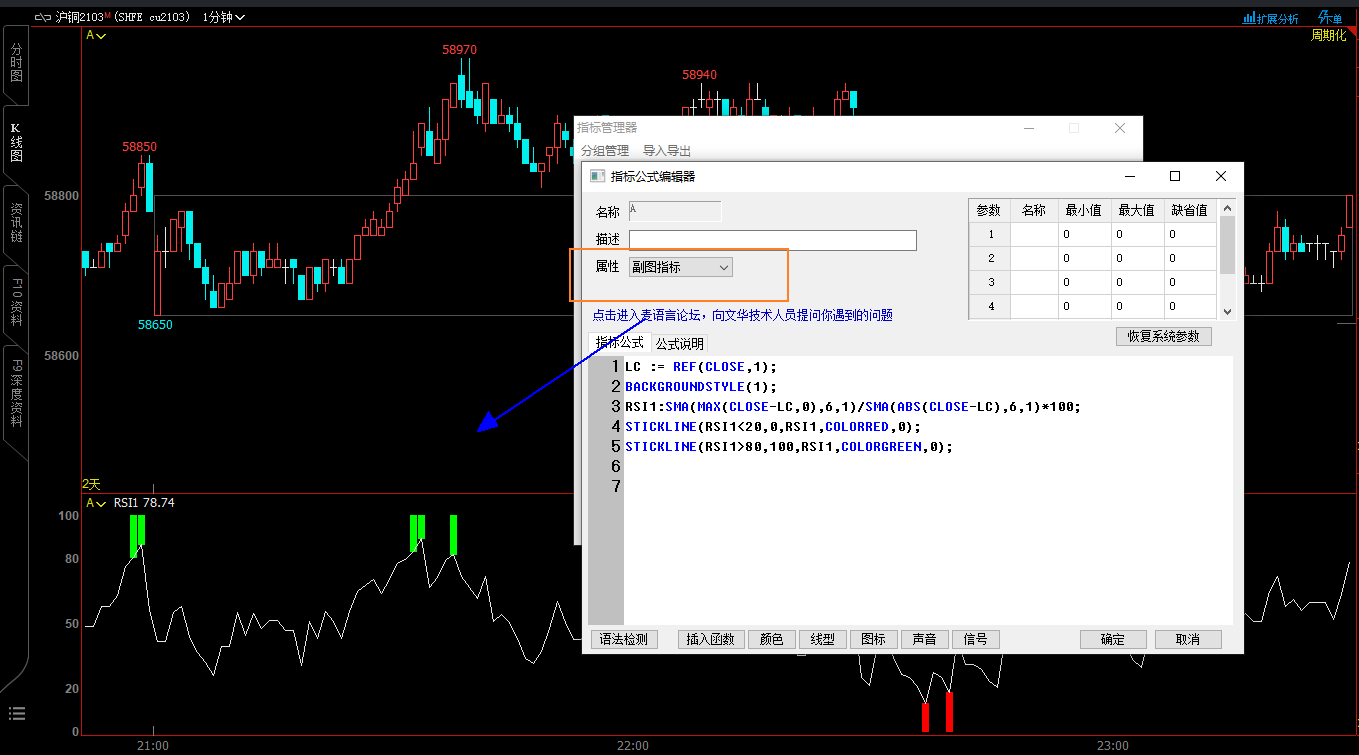
Task: Close the 指标公式编辑器 window
Action: point(1221,176)
